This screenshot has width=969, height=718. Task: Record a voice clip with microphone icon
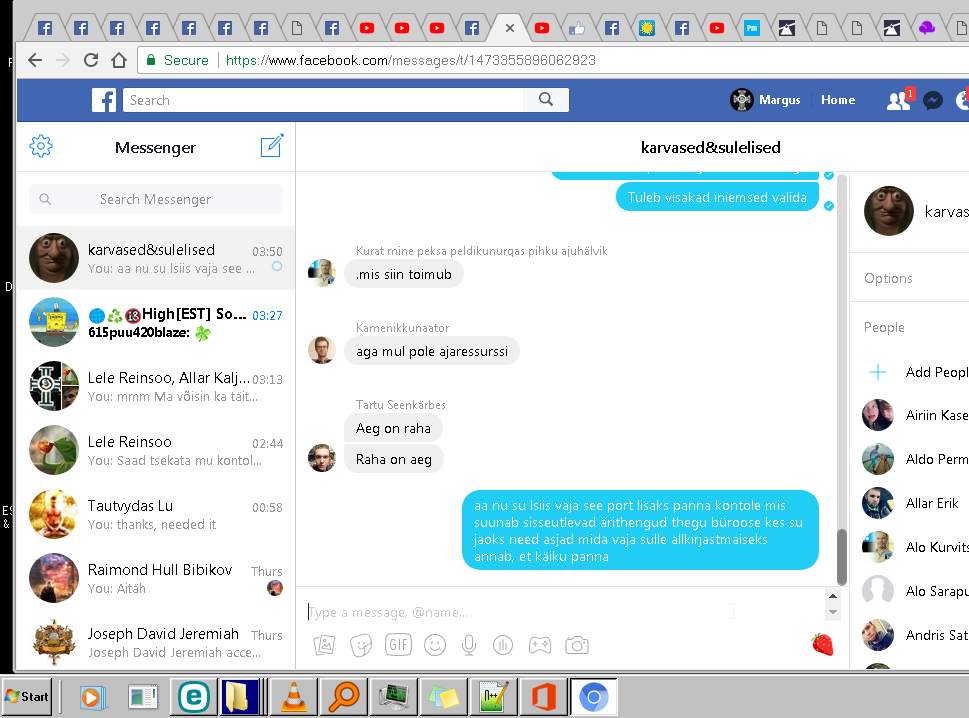click(x=469, y=646)
